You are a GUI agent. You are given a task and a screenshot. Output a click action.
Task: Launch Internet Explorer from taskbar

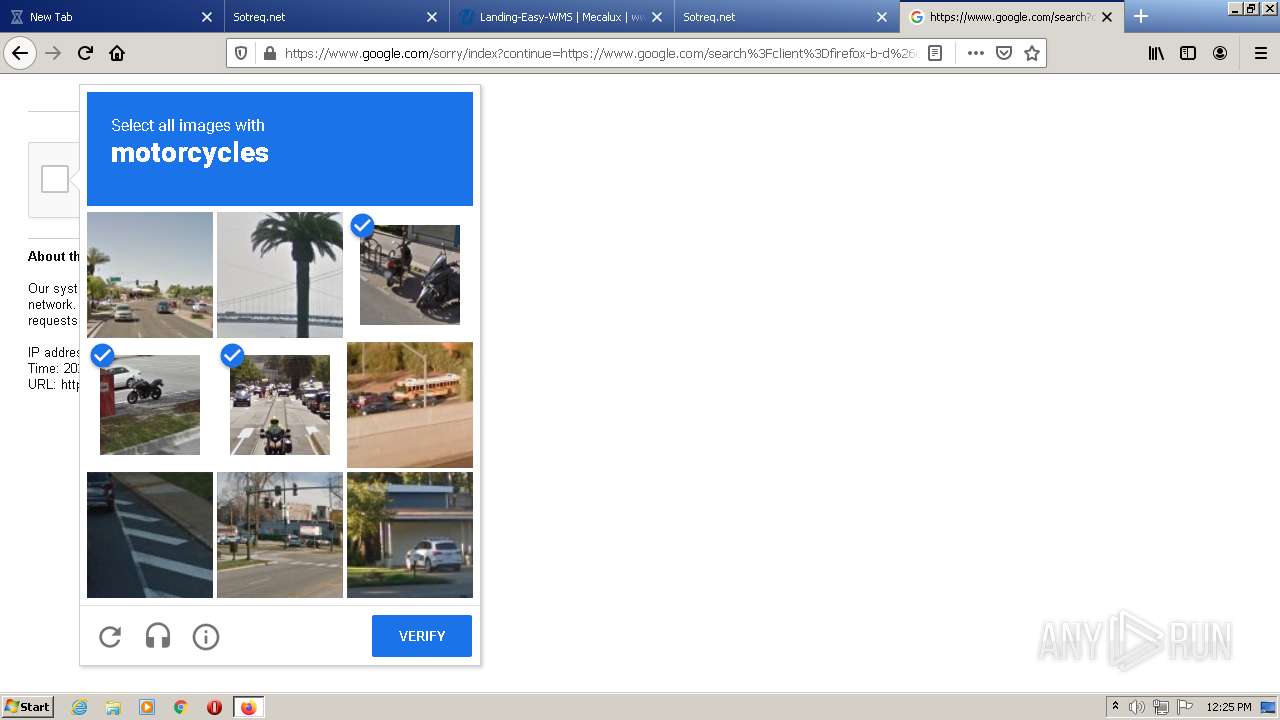click(x=79, y=707)
